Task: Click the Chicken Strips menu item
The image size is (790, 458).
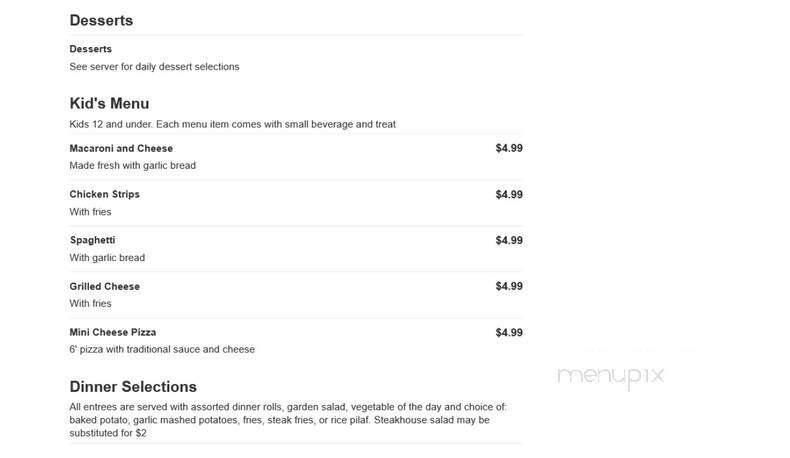Action: tap(104, 194)
